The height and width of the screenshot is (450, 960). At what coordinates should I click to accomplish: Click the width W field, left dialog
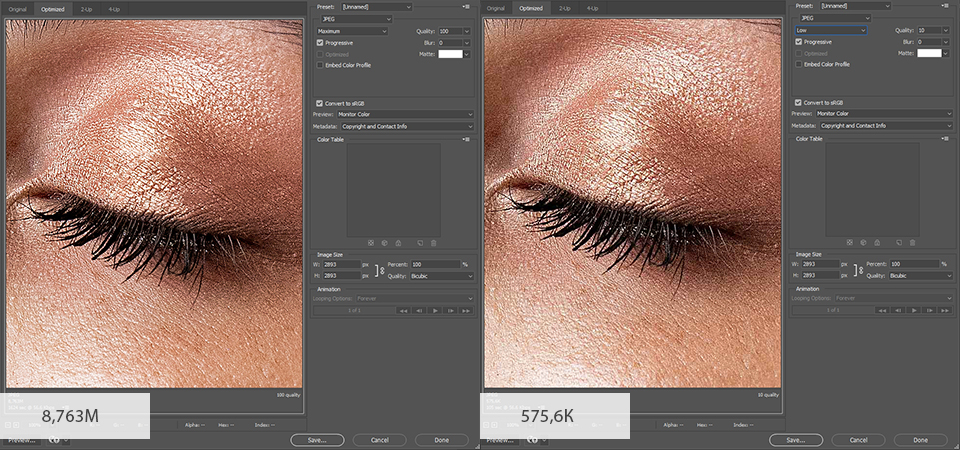pos(342,264)
